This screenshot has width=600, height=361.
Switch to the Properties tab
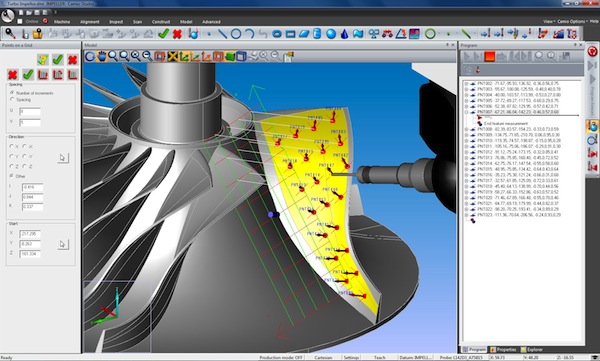503,350
